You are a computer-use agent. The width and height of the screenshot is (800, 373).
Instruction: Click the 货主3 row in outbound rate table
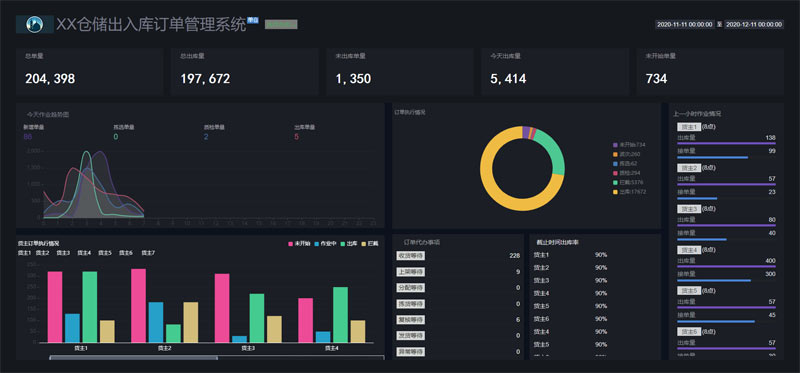click(595, 280)
